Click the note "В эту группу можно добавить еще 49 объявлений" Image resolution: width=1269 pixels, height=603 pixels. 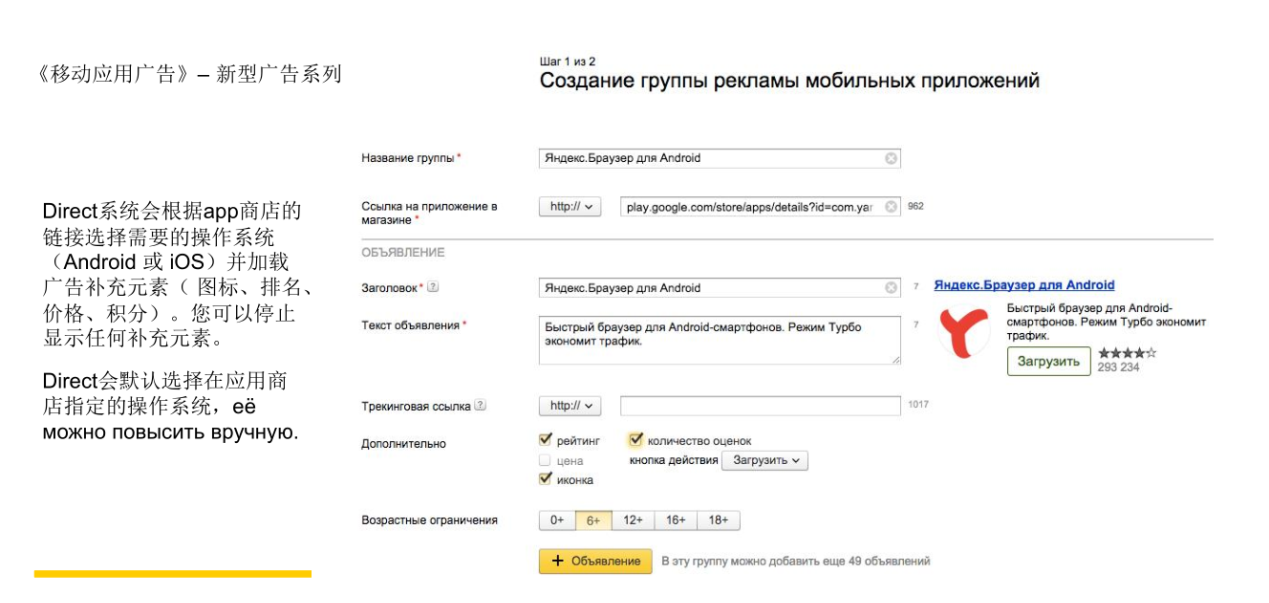(x=796, y=561)
